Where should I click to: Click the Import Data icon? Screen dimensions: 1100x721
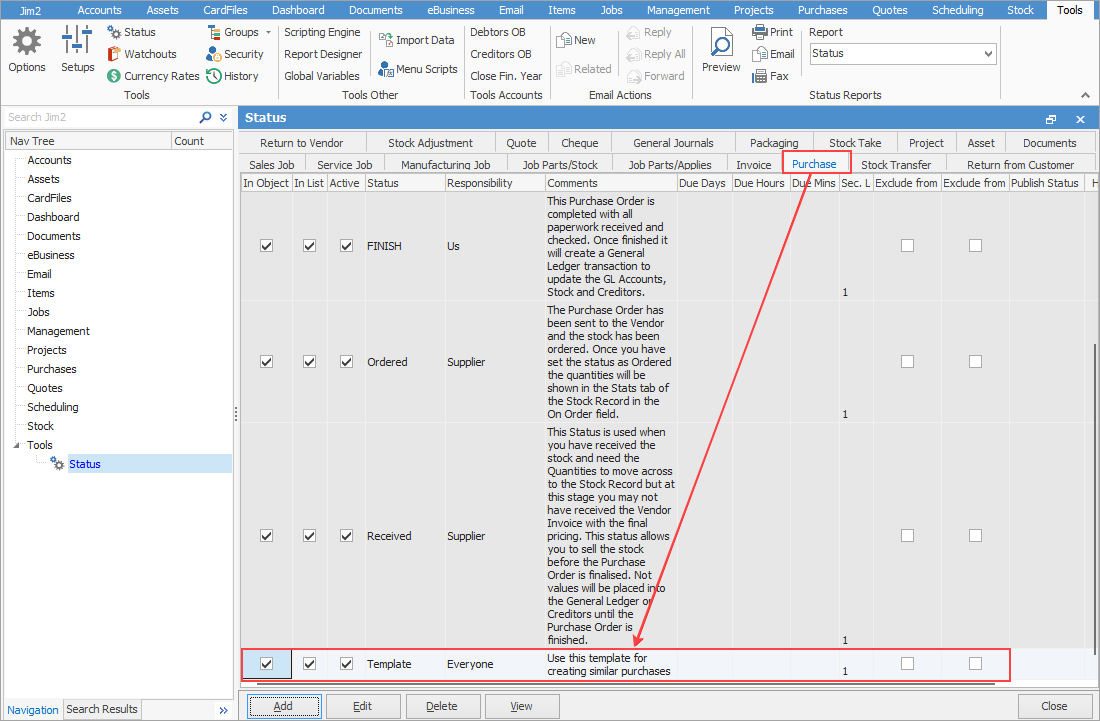coord(387,40)
